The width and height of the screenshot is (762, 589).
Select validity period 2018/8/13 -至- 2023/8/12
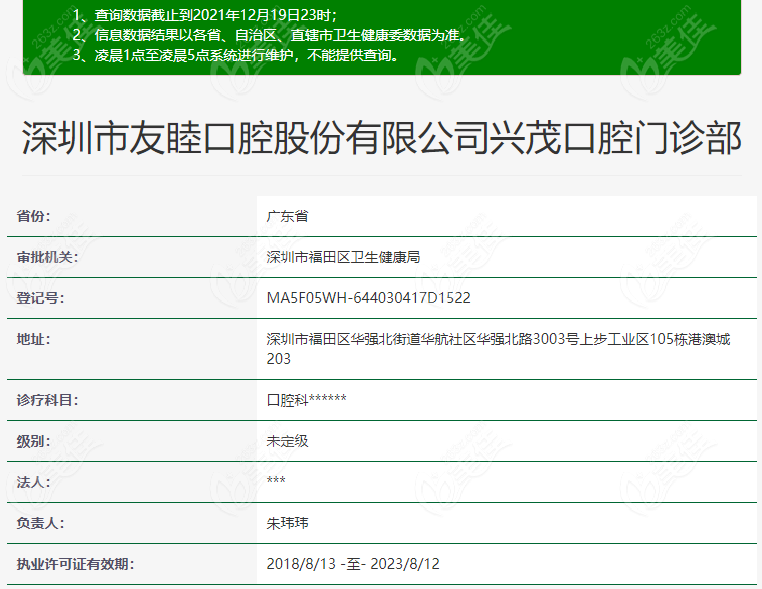[x=353, y=564]
